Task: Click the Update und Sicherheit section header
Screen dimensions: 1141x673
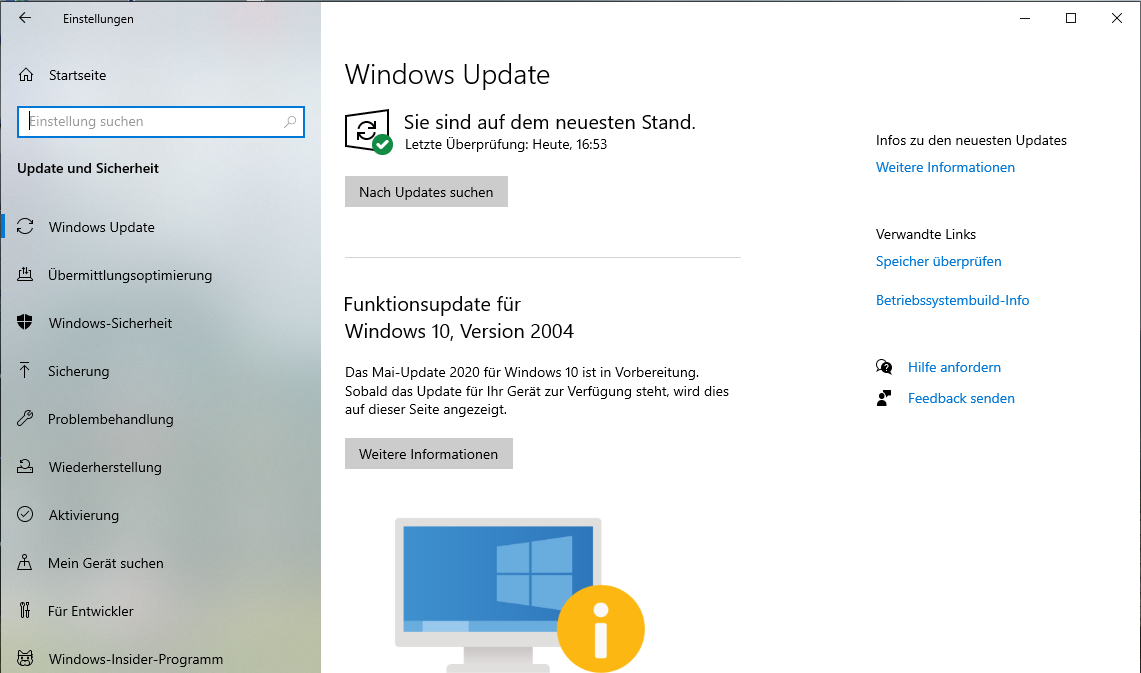Action: pos(88,168)
